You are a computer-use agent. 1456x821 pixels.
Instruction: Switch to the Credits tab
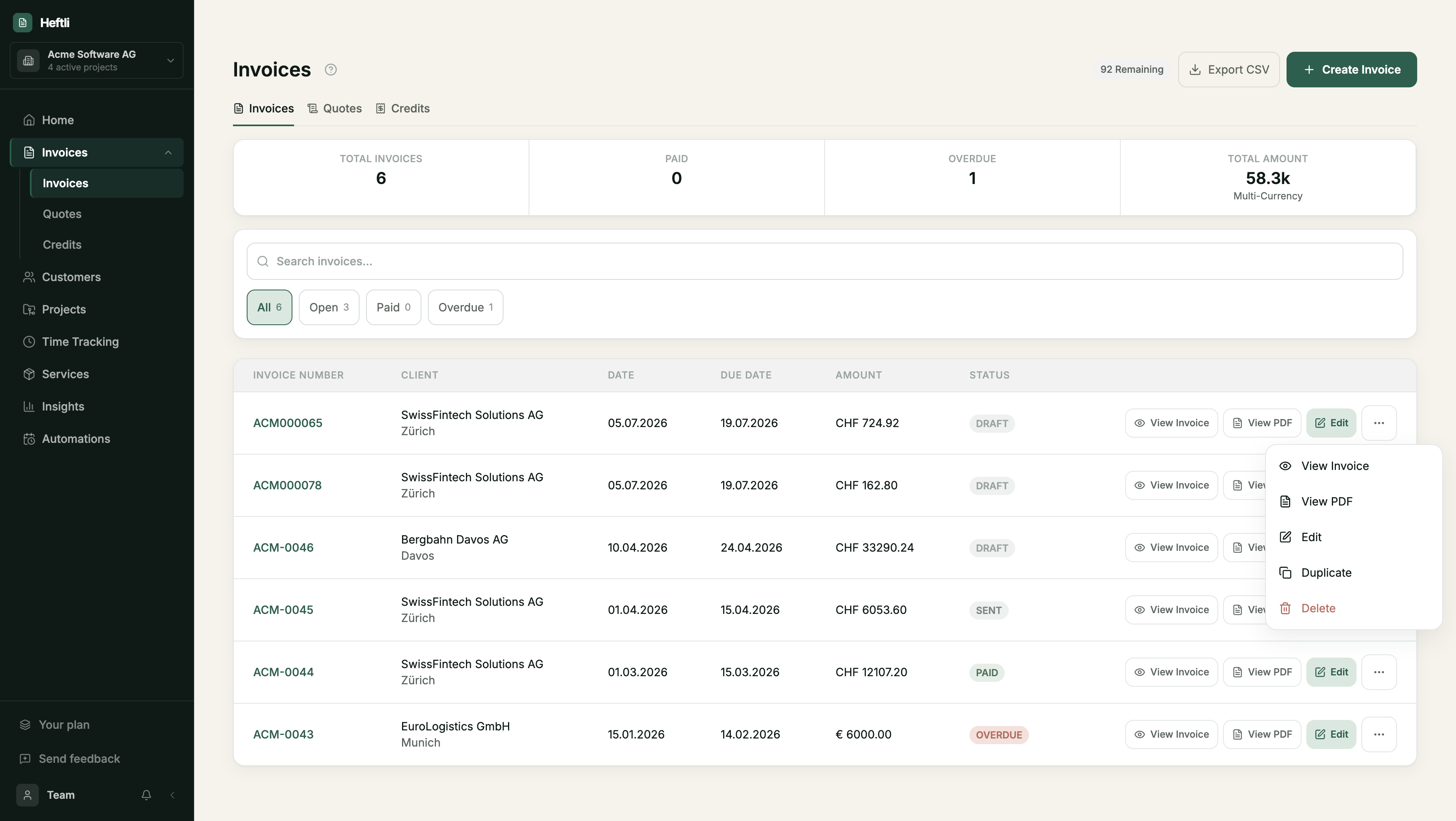point(402,108)
